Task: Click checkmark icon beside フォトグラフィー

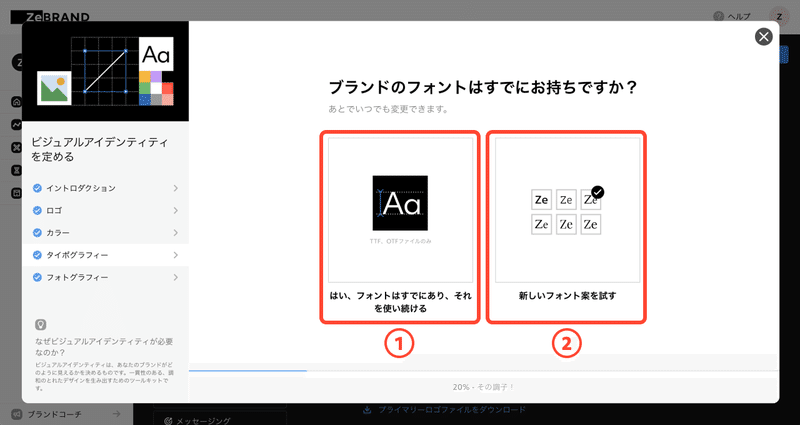Action: point(37,277)
